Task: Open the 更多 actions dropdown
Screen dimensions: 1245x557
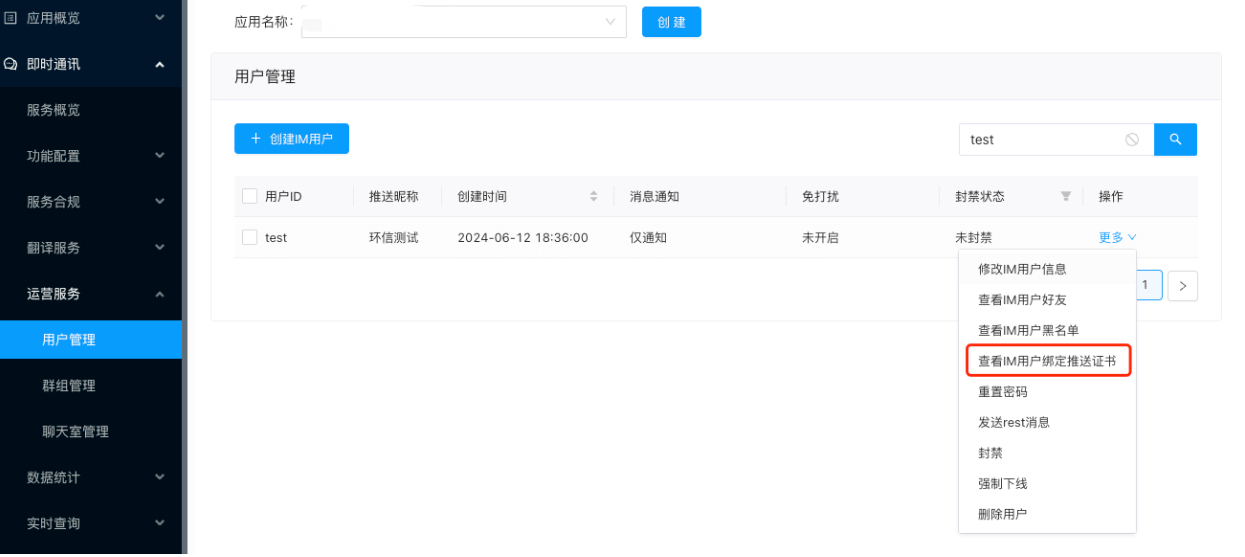Action: pyautogui.click(x=1117, y=237)
